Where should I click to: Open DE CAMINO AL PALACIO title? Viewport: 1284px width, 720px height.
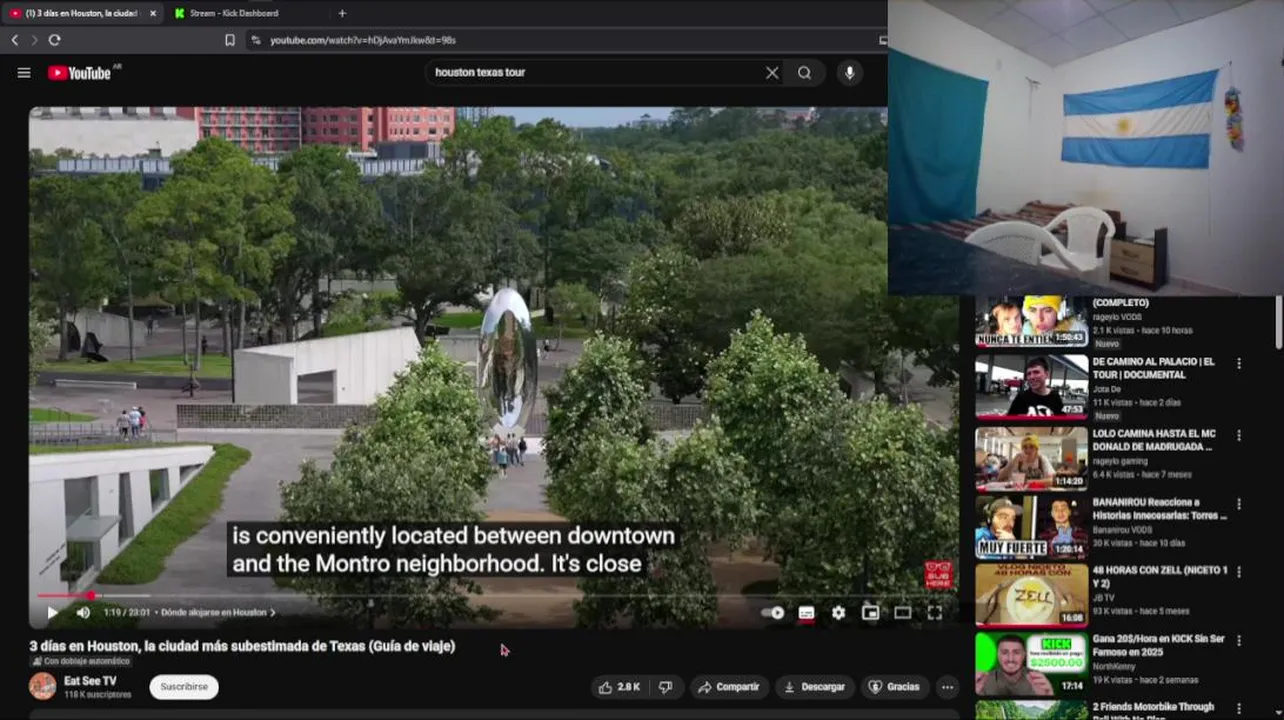pos(1153,368)
